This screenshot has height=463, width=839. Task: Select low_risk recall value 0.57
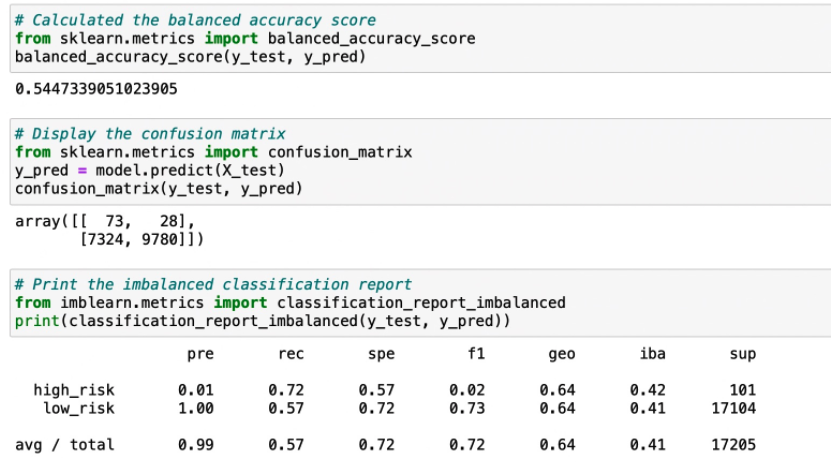tap(286, 408)
